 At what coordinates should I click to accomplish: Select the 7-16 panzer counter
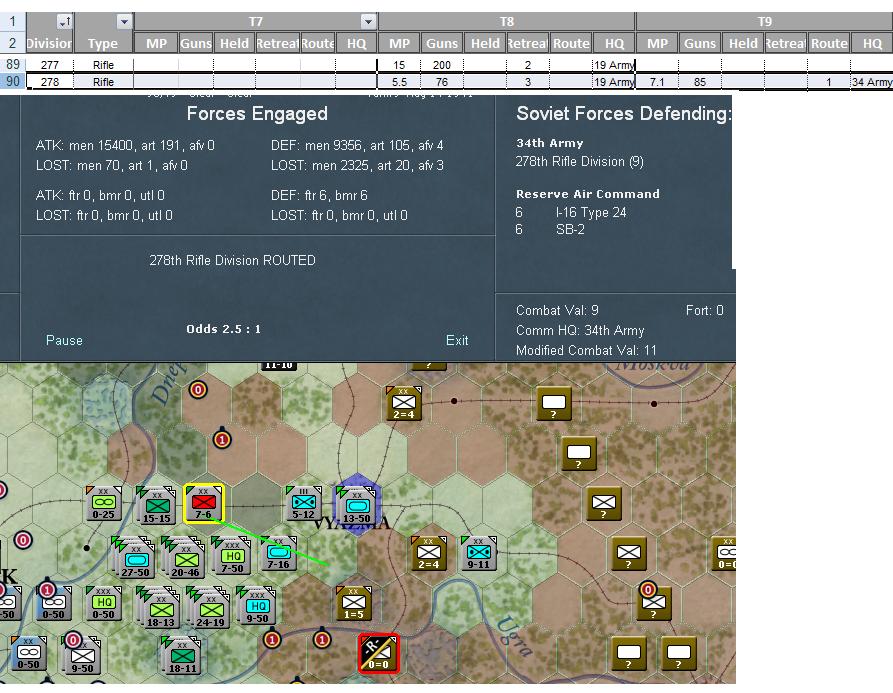(x=279, y=553)
